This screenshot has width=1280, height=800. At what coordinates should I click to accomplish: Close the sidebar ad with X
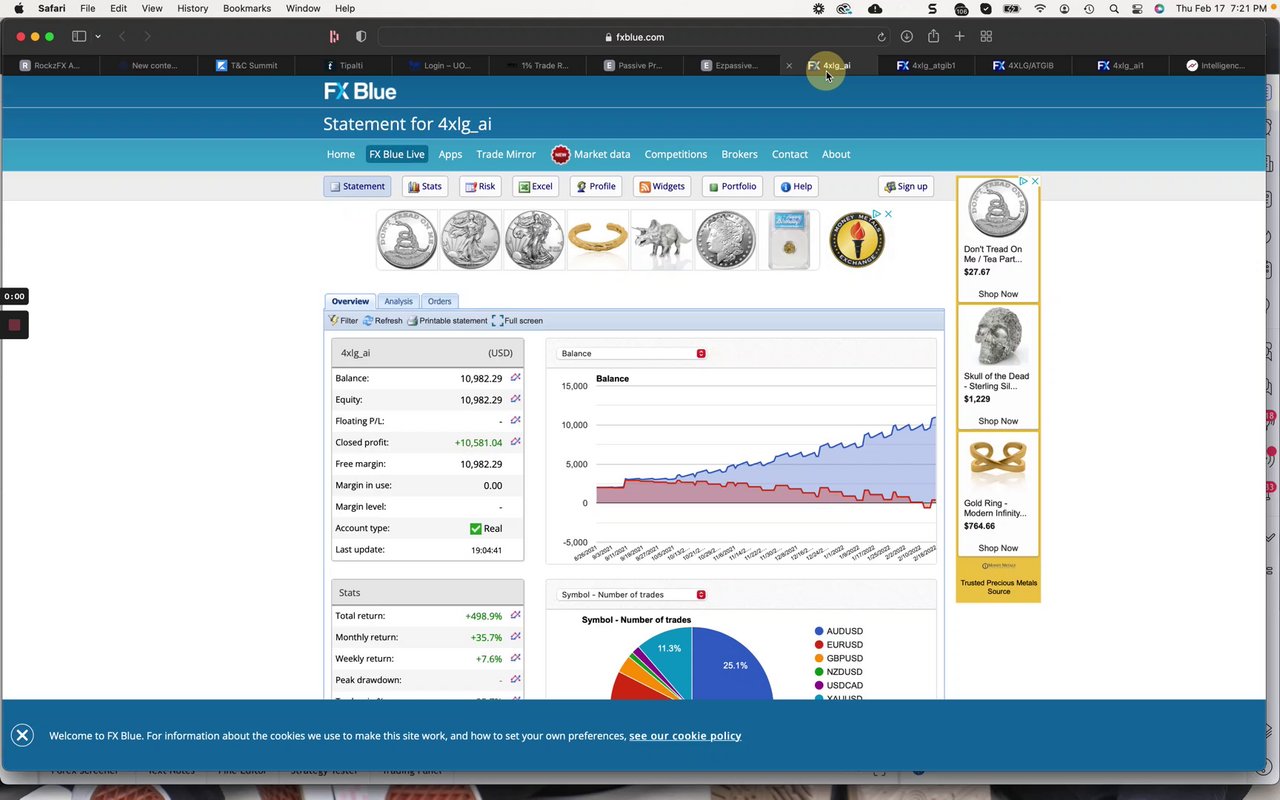point(1035,181)
